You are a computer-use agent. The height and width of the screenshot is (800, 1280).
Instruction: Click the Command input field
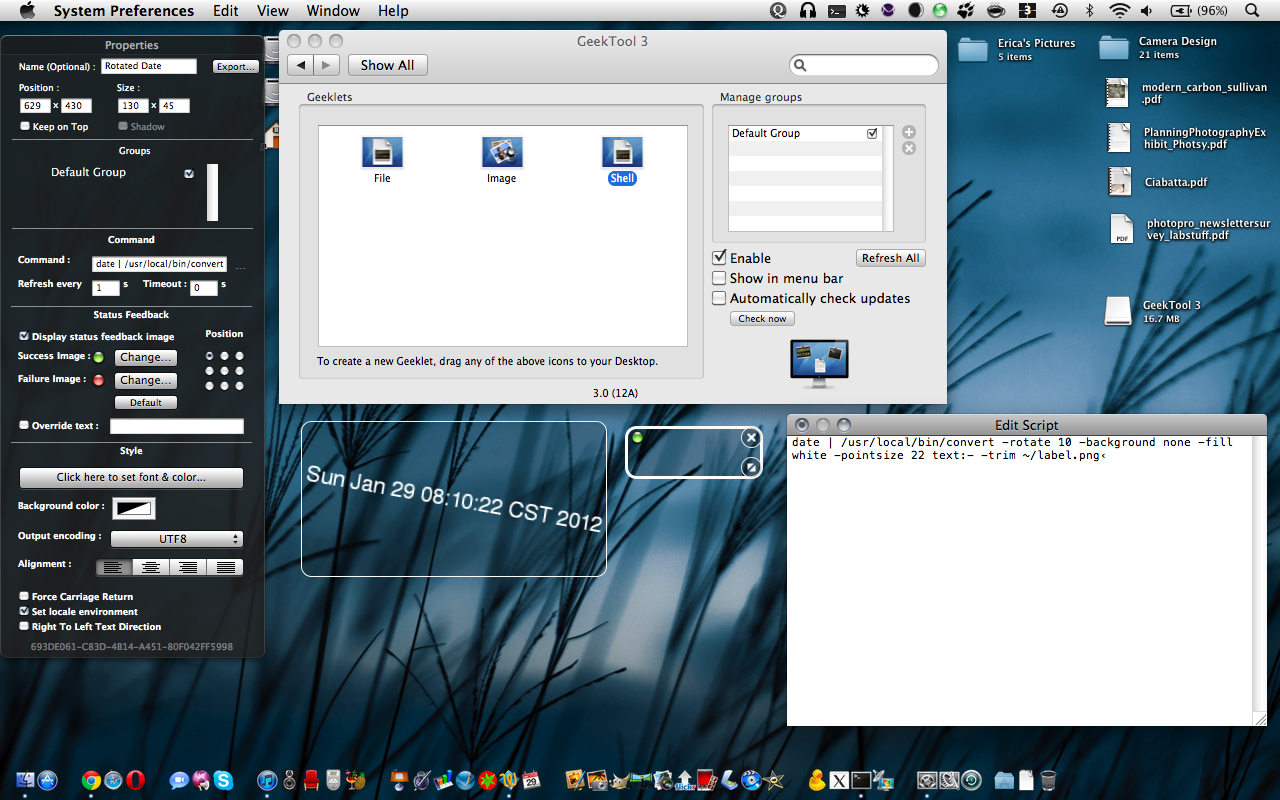click(x=159, y=264)
